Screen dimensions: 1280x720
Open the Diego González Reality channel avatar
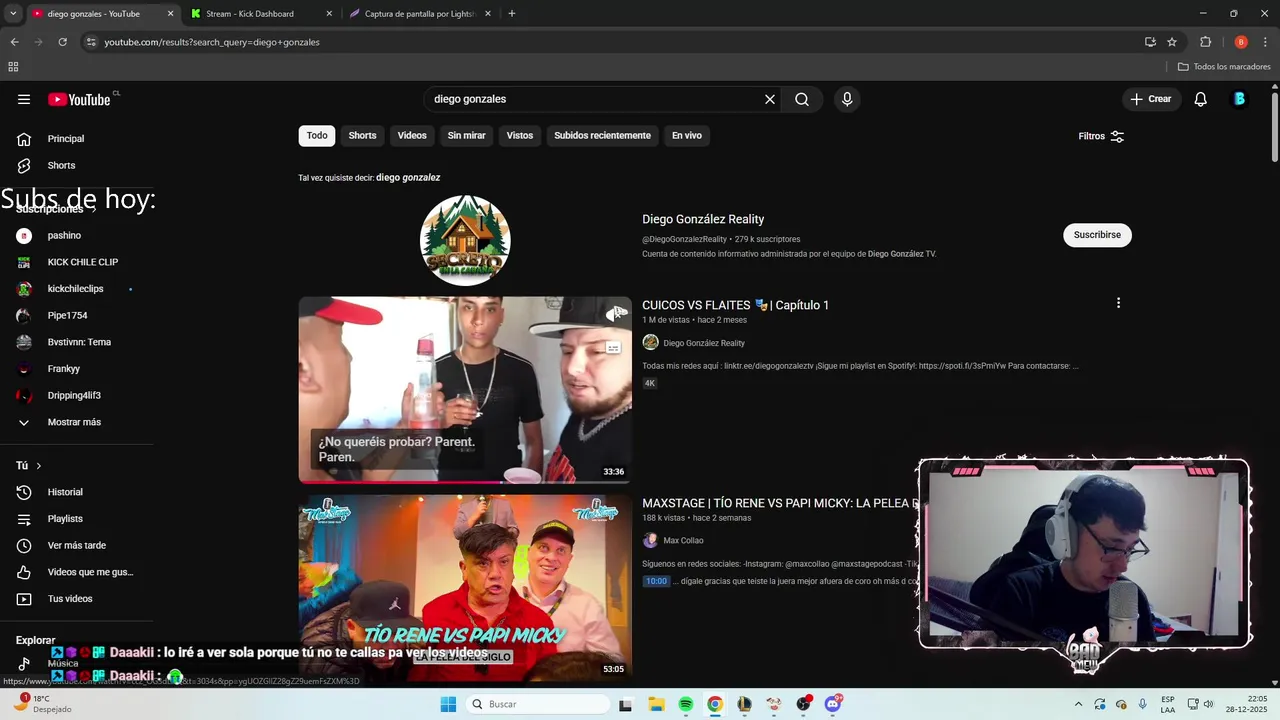coord(465,241)
